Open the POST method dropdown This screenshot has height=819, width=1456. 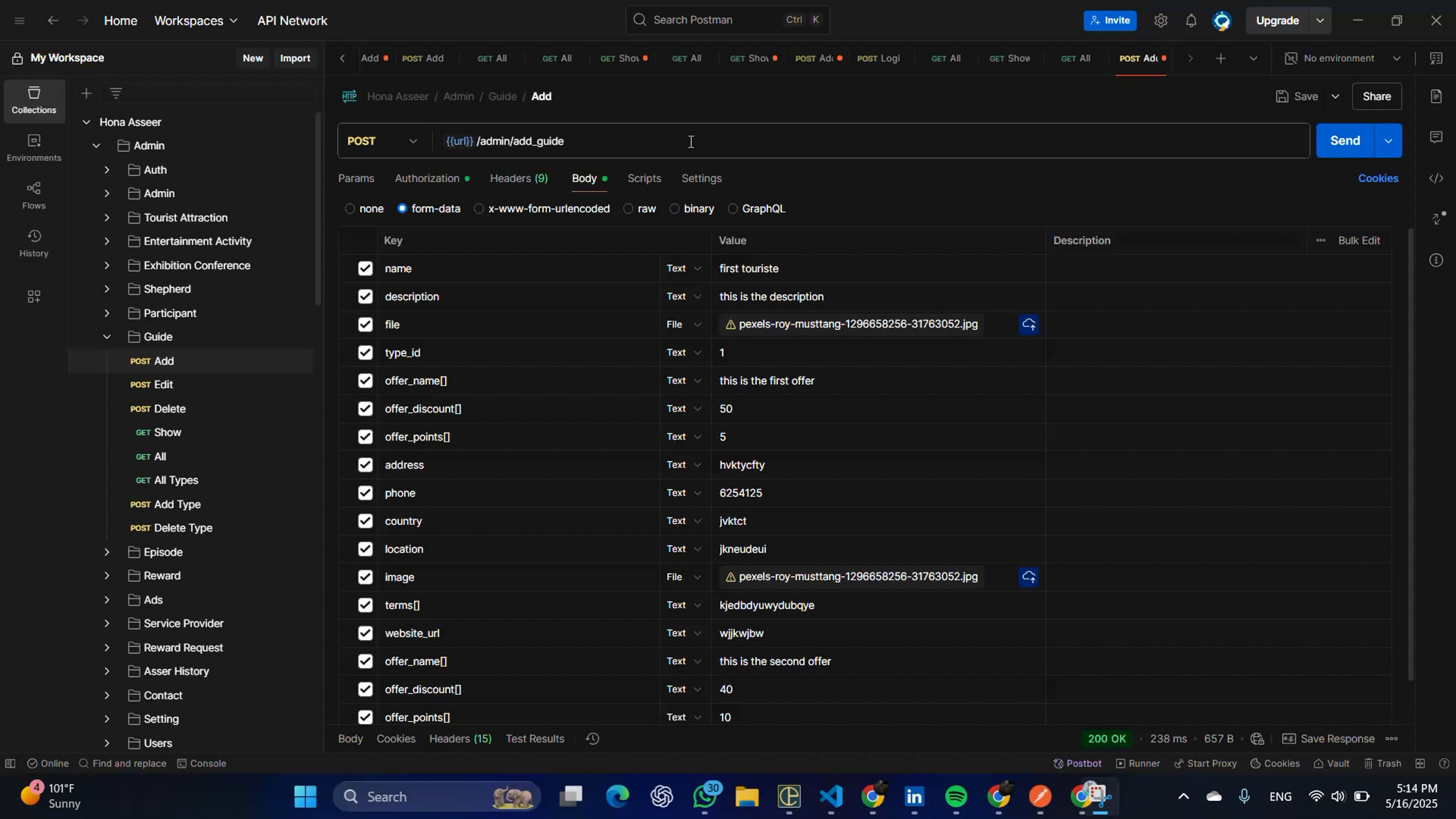click(382, 141)
